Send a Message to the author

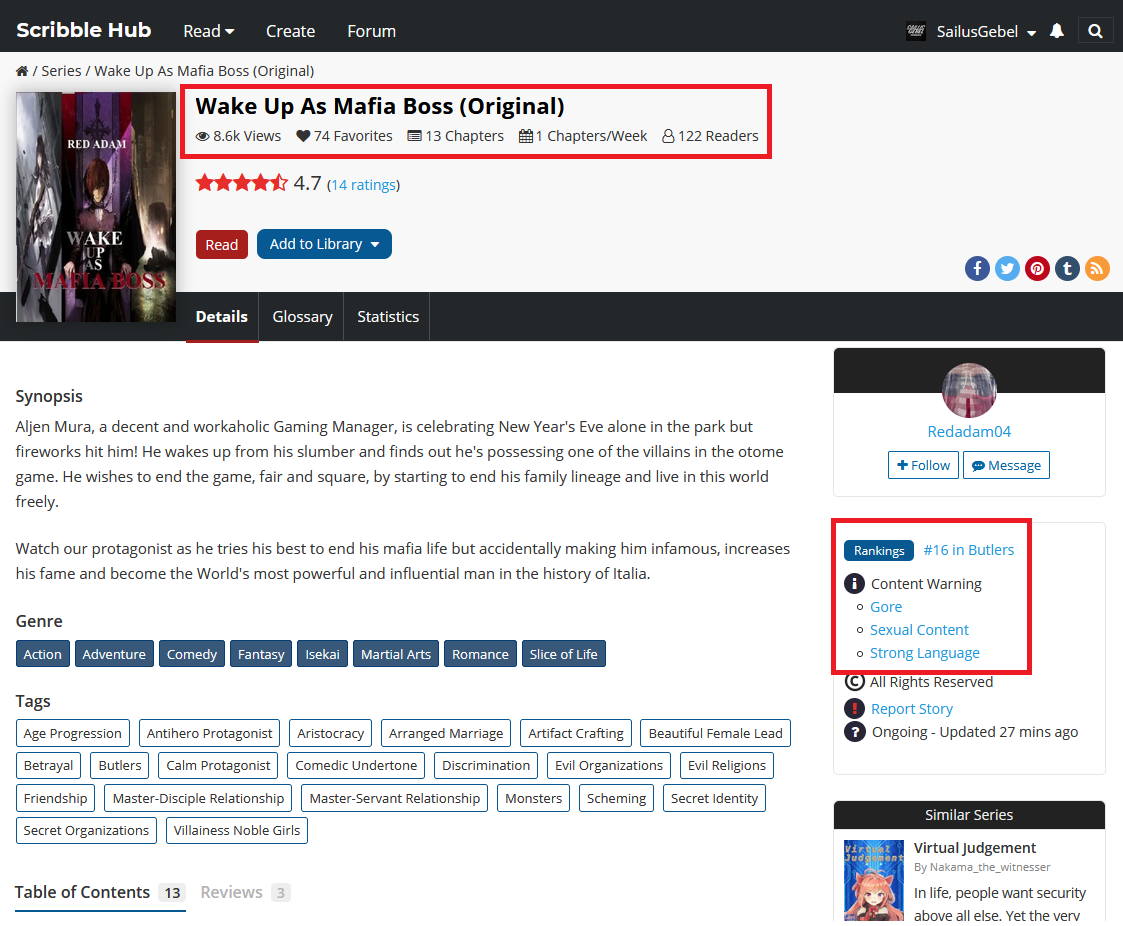[1006, 465]
